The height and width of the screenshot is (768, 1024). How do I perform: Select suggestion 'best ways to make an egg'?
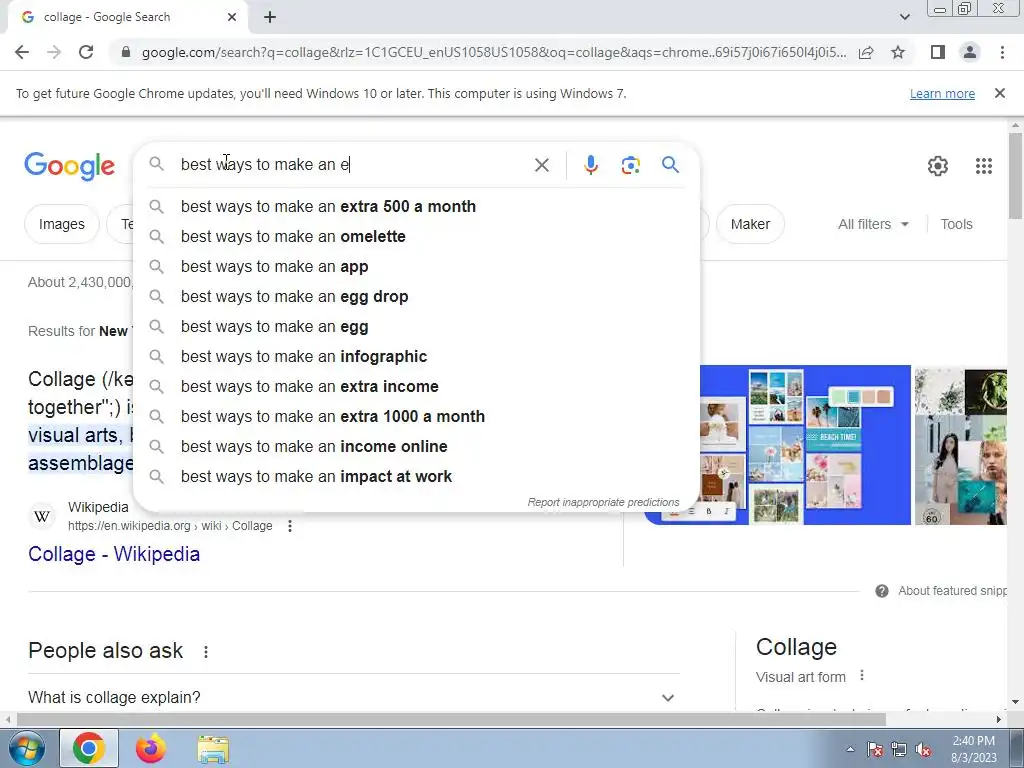point(418,327)
